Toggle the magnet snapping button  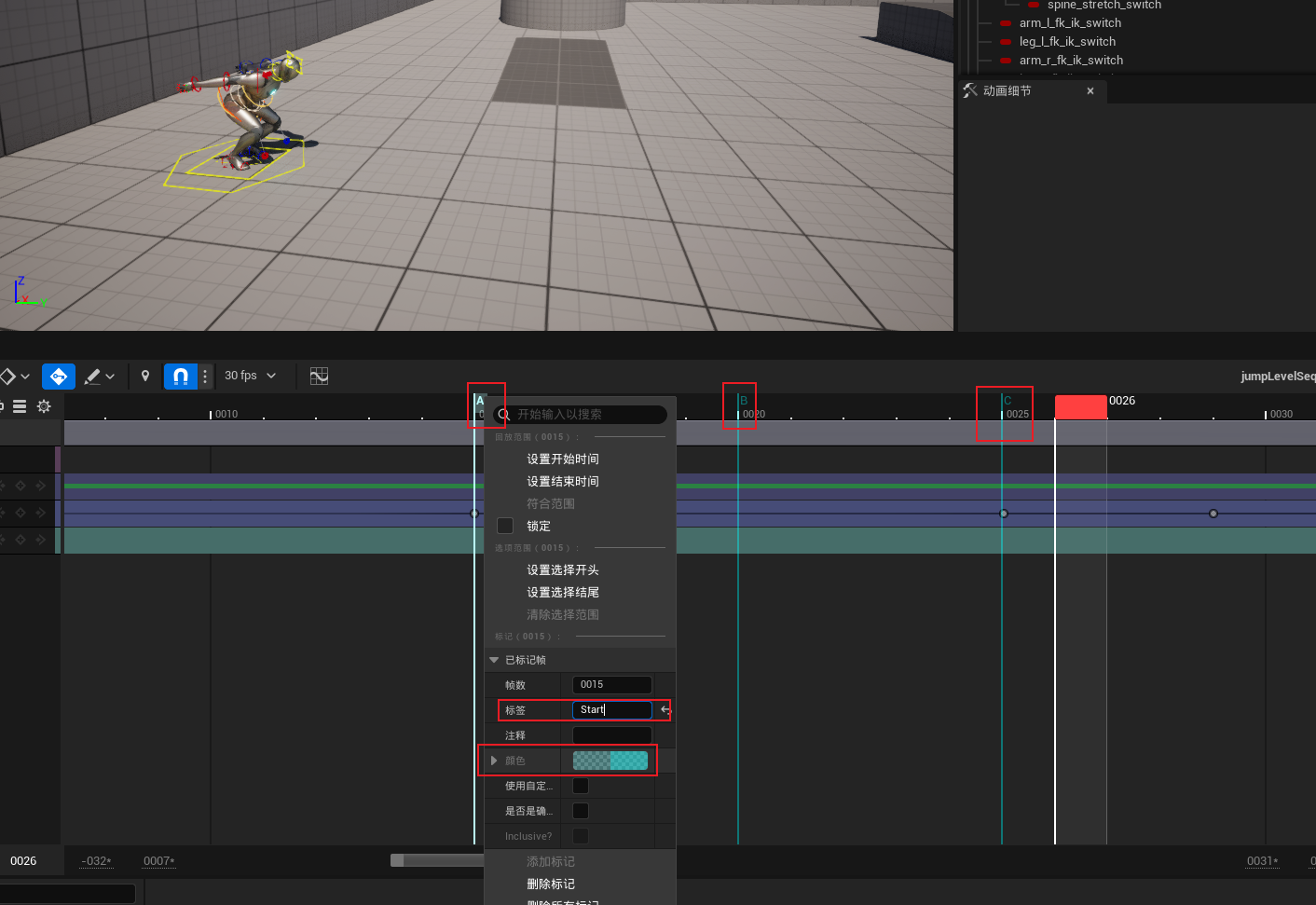pyautogui.click(x=181, y=377)
